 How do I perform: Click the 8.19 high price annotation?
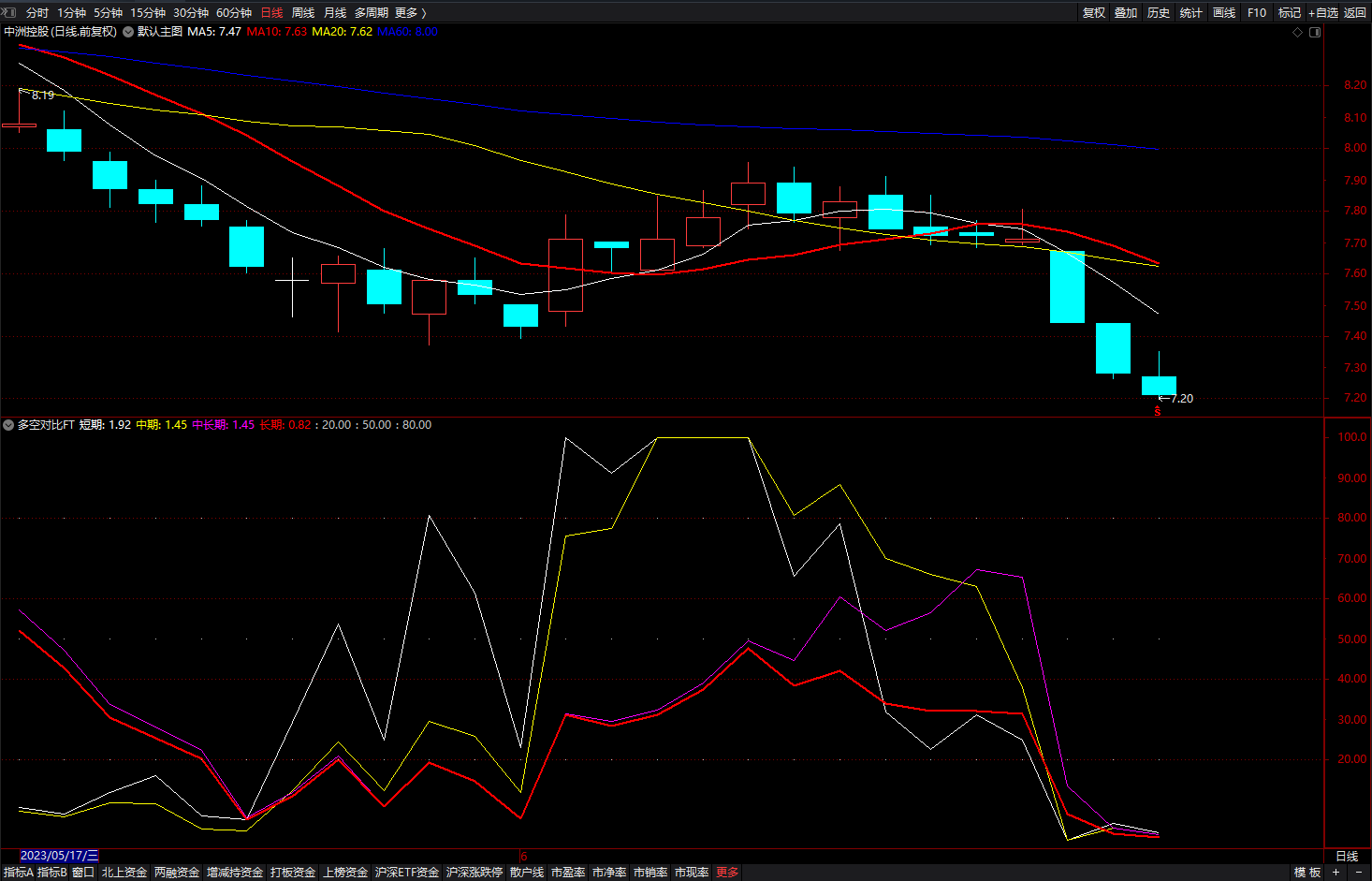pyautogui.click(x=42, y=95)
